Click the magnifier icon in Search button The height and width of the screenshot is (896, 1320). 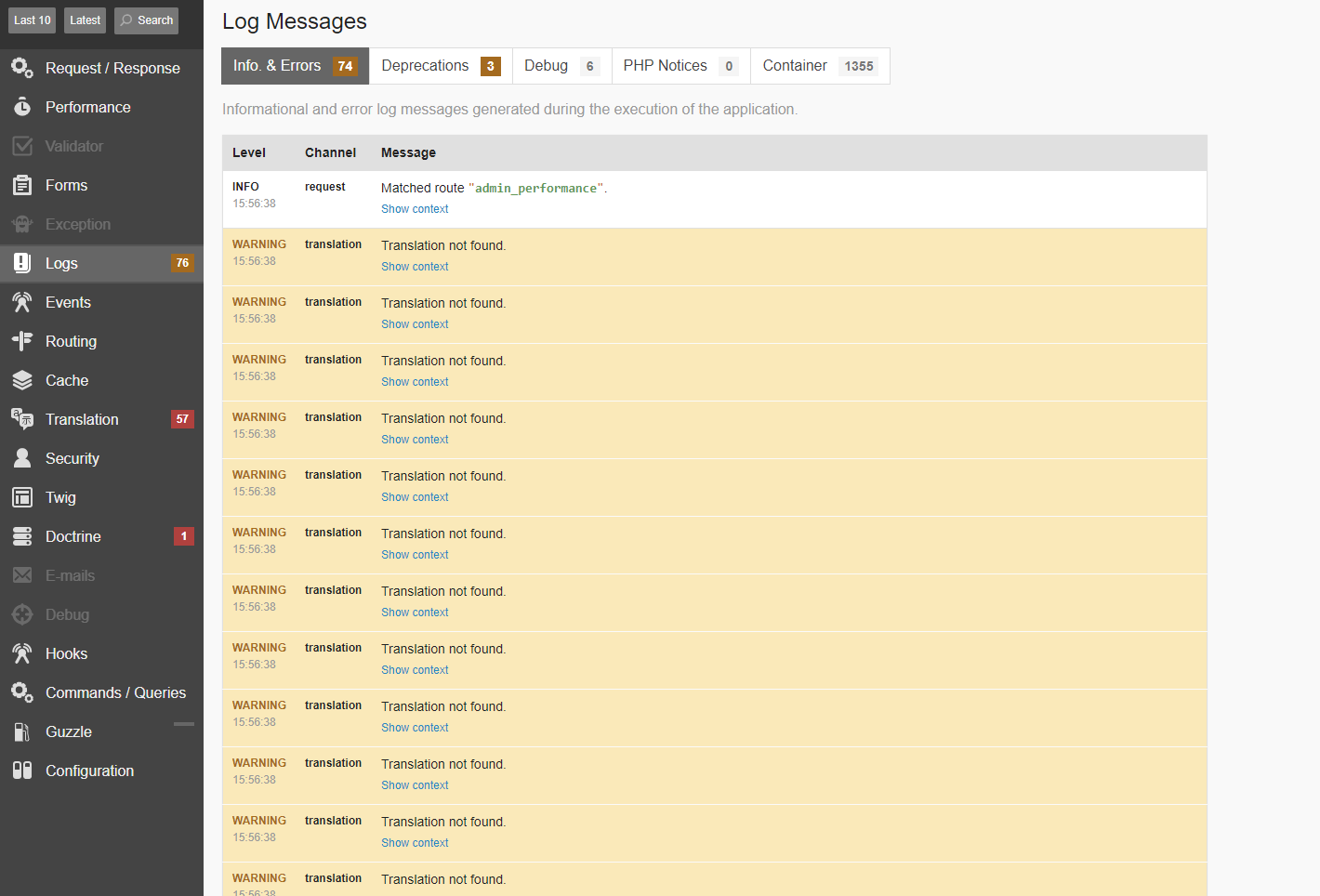[126, 20]
